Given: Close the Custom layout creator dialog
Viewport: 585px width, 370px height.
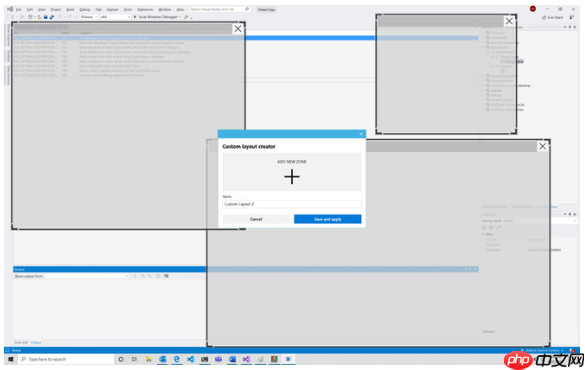Looking at the screenshot, I should [361, 134].
